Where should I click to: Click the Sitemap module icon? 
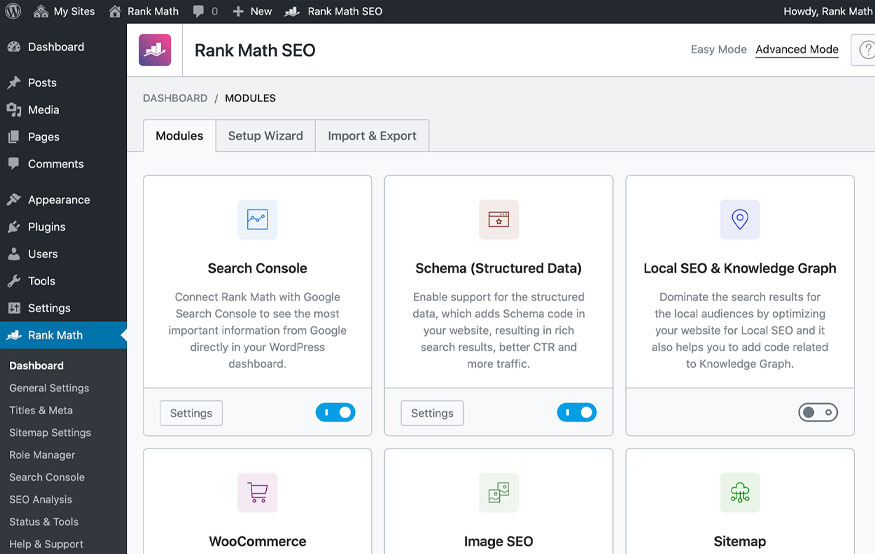click(739, 493)
